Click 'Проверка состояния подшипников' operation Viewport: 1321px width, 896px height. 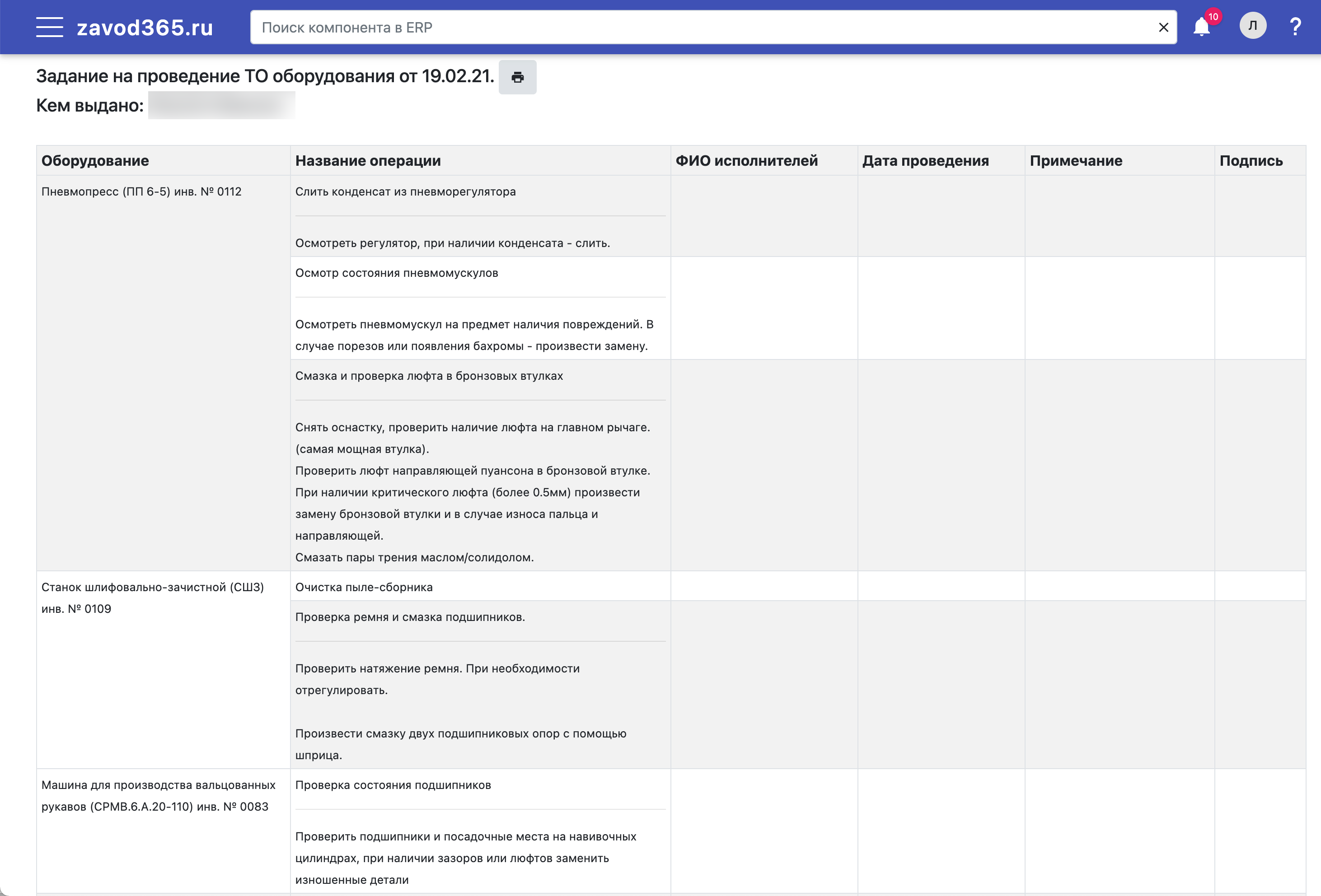click(x=393, y=784)
